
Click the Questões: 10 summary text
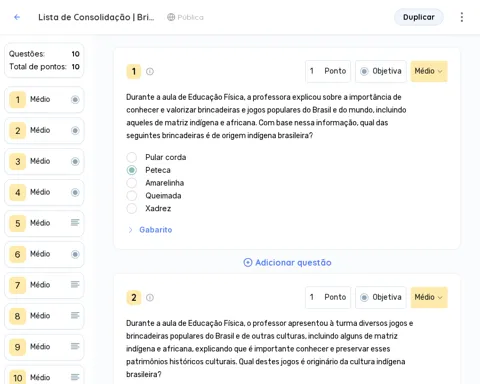[x=44, y=54]
